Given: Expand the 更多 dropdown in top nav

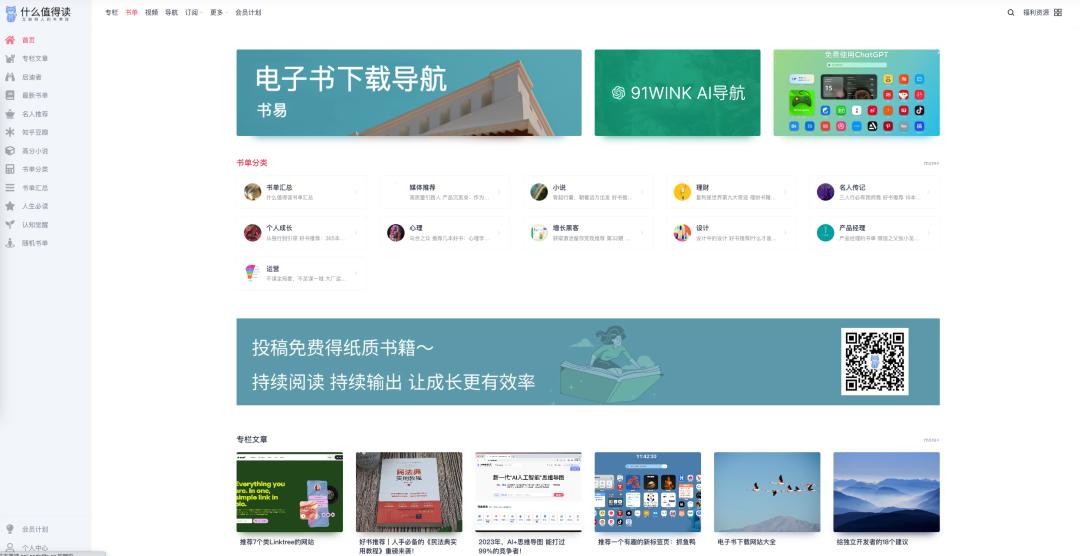Looking at the screenshot, I should point(218,12).
